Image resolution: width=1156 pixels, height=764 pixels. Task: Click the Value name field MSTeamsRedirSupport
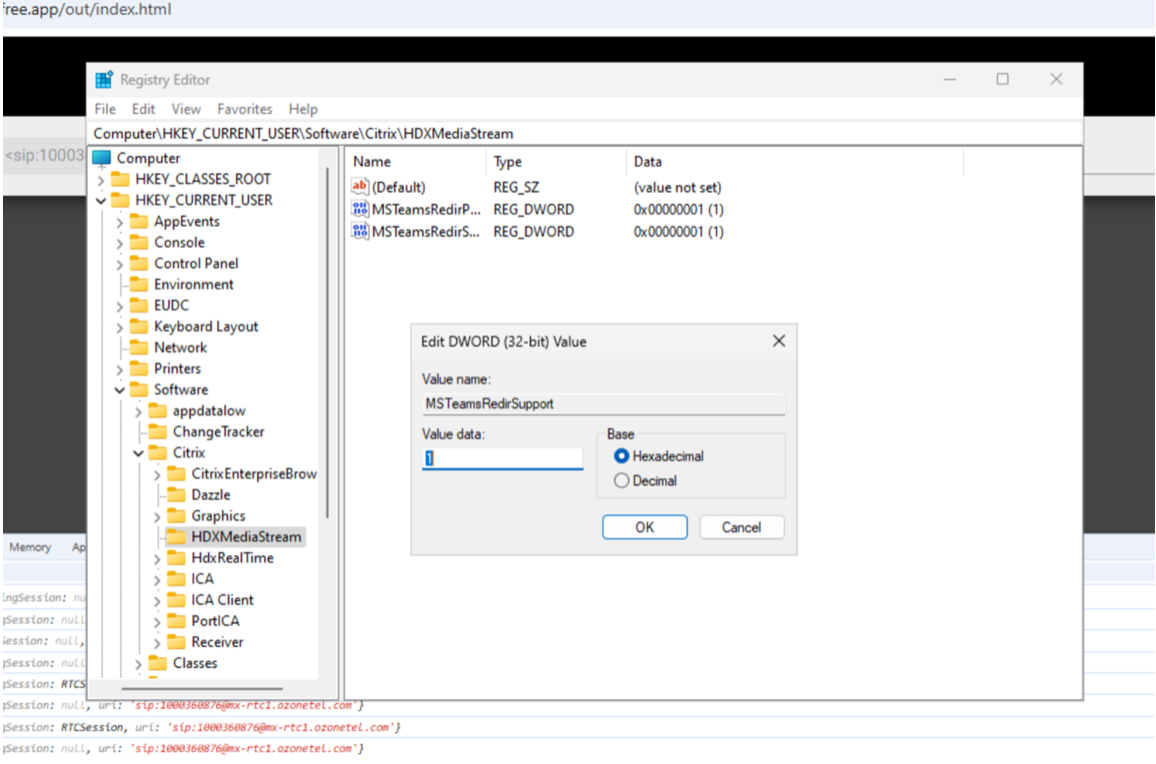click(x=603, y=403)
